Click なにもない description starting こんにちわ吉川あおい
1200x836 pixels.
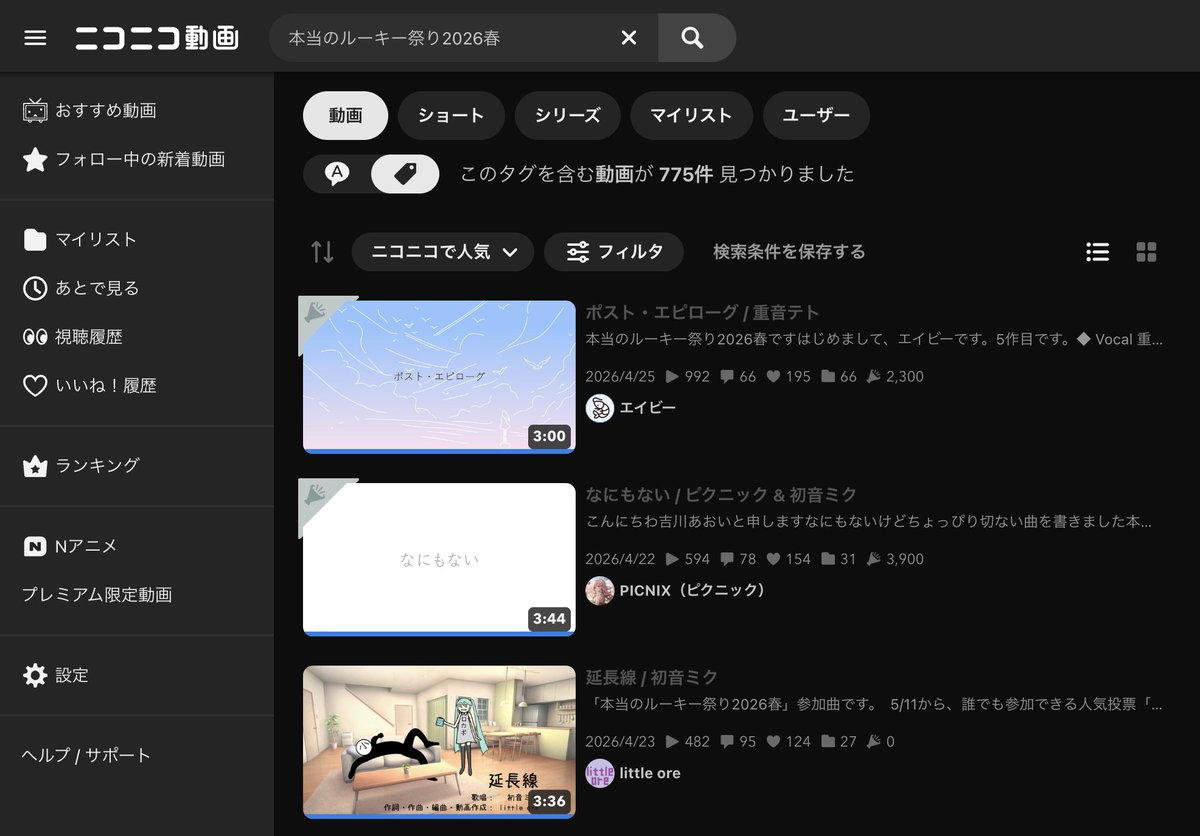(x=869, y=522)
